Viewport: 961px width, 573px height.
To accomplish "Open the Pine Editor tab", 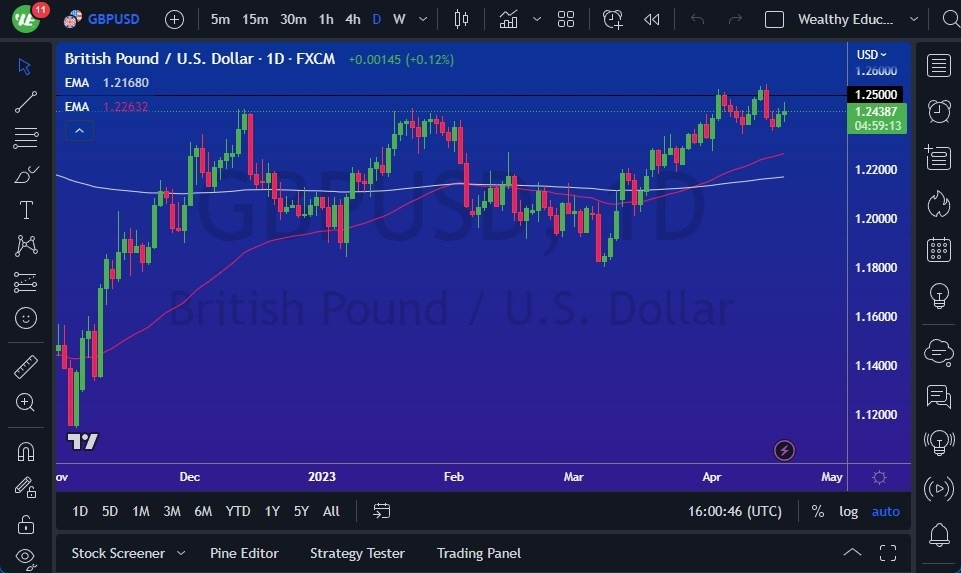I will pos(244,553).
